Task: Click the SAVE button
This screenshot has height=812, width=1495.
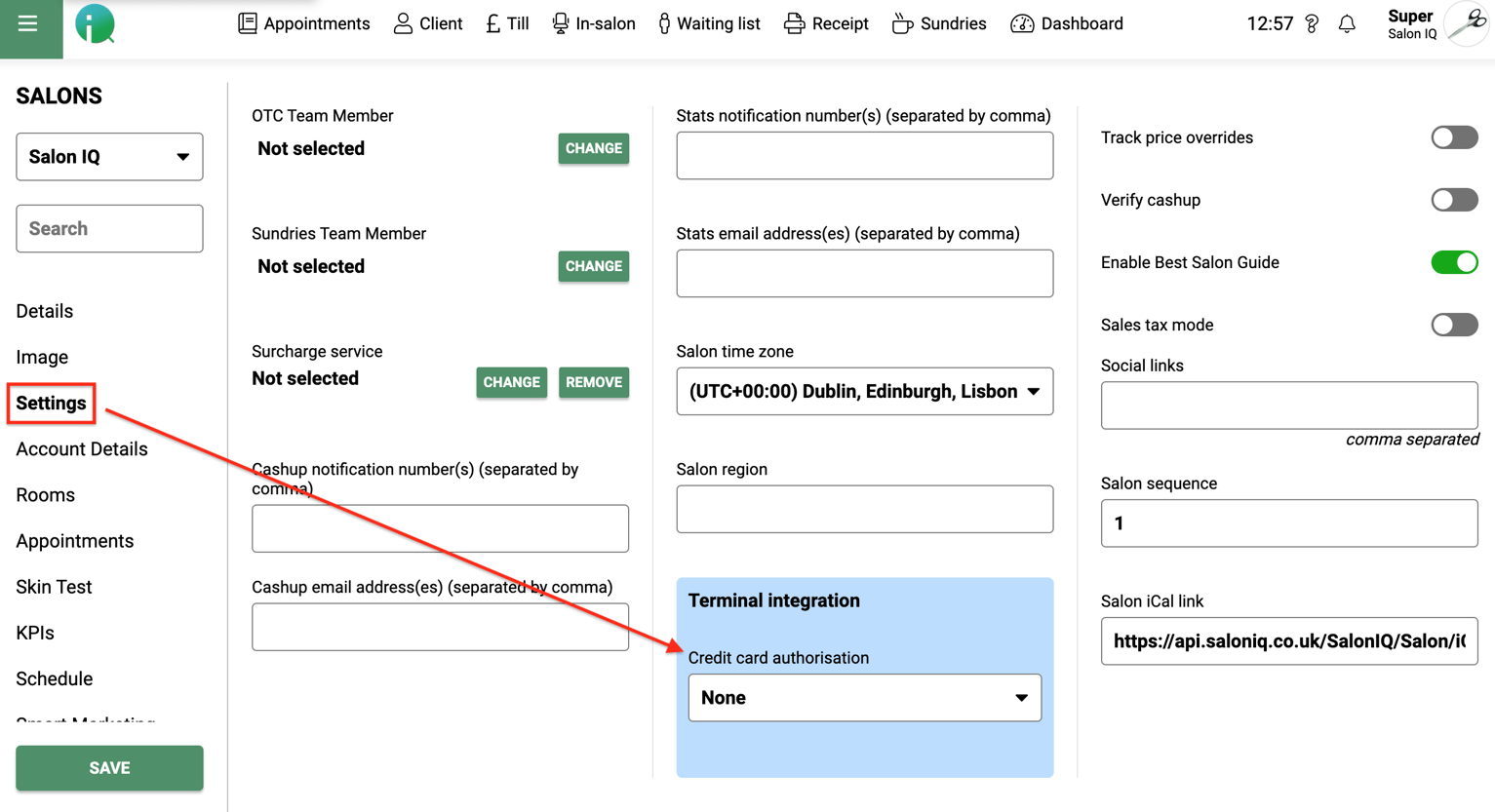Action: point(109,768)
